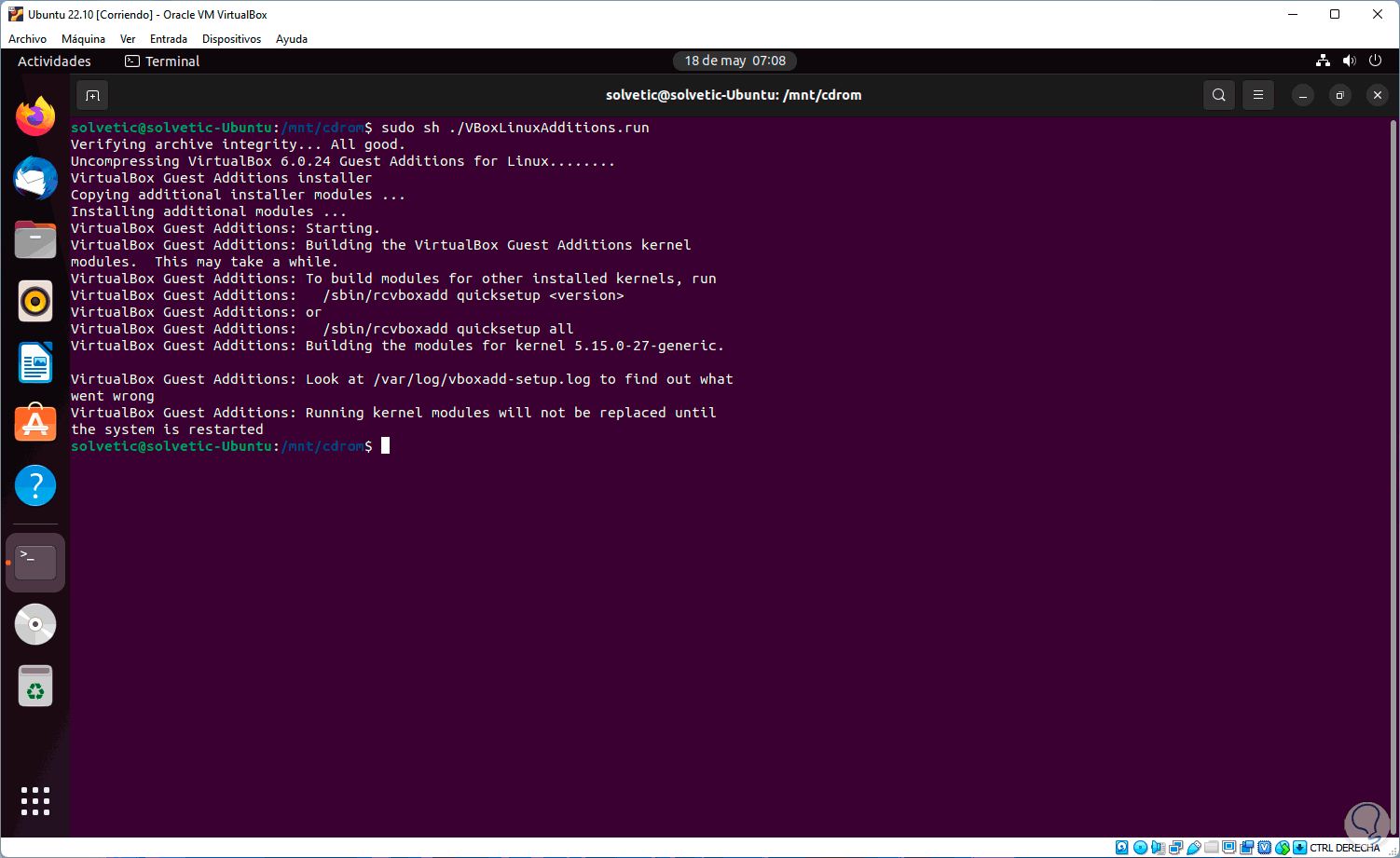The width and height of the screenshot is (1400, 858).
Task: Open the Archivo menu
Action: 27,39
